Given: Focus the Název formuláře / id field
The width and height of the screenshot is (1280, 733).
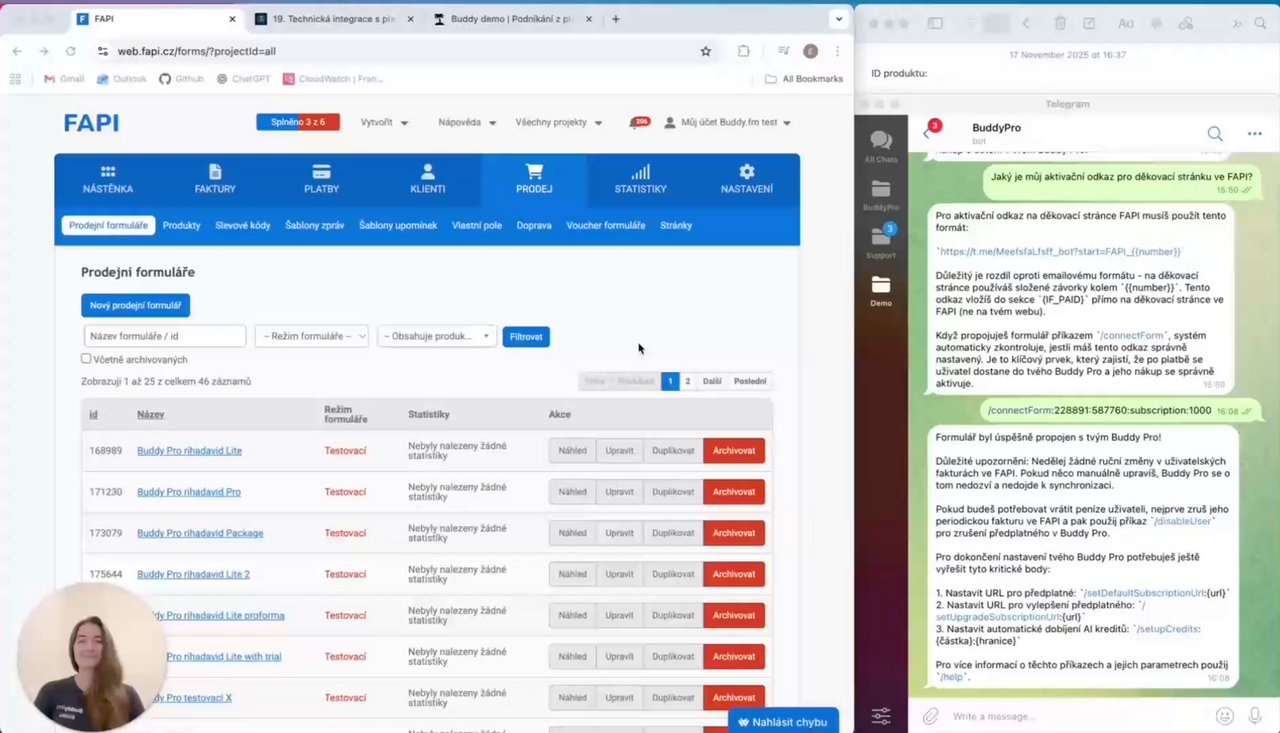Looking at the screenshot, I should [x=165, y=336].
